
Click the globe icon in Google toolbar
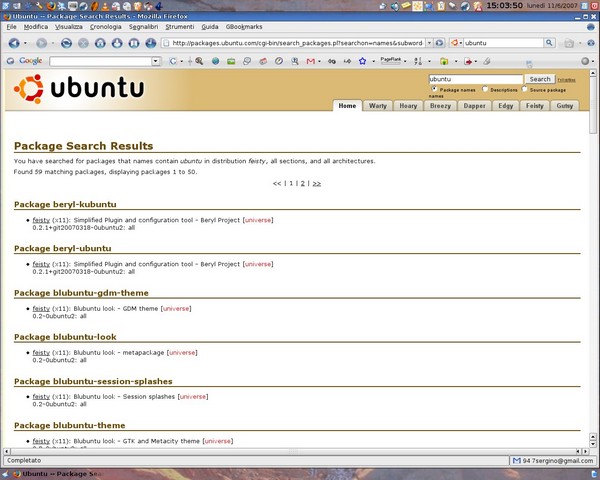(215, 61)
